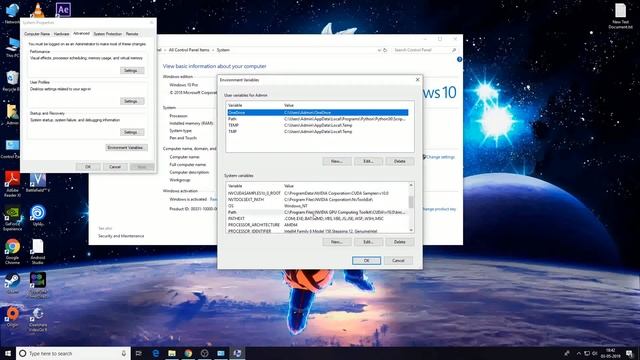The height and width of the screenshot is (360, 640).
Task: Click the Environment Variables button
Action: 127,147
